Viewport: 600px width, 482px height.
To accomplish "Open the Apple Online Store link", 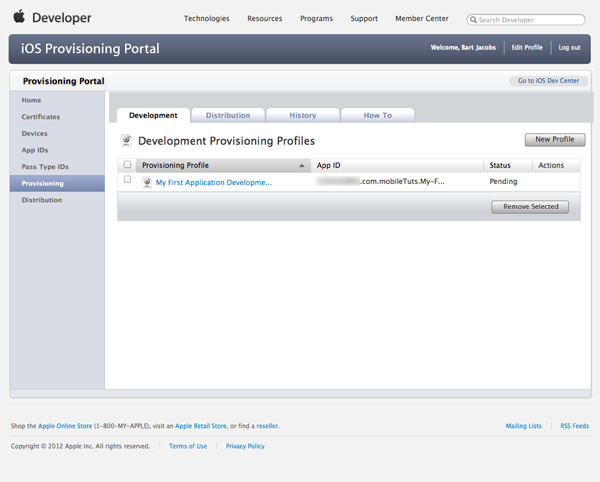I will point(65,426).
